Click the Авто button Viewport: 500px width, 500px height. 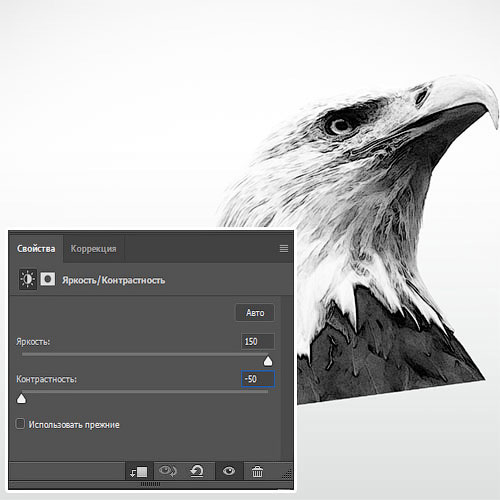click(x=255, y=313)
